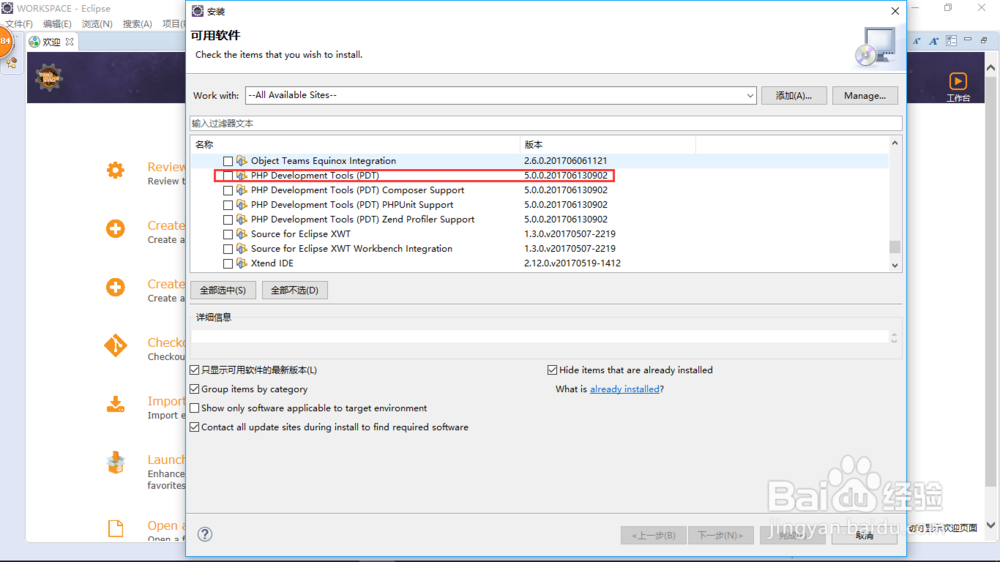Viewport: 1000px width, 562px height.
Task: Sort list by 名称 column header
Action: tap(355, 145)
